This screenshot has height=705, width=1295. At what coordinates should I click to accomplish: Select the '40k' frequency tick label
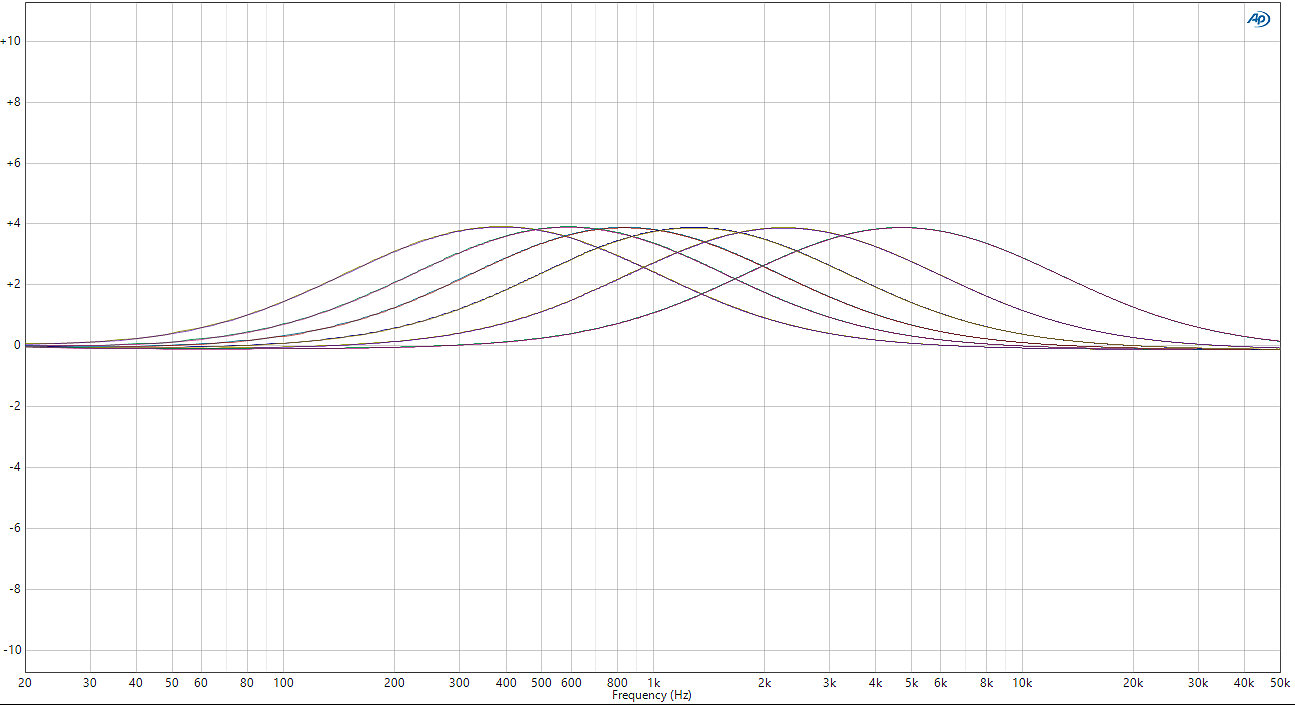coord(1244,683)
